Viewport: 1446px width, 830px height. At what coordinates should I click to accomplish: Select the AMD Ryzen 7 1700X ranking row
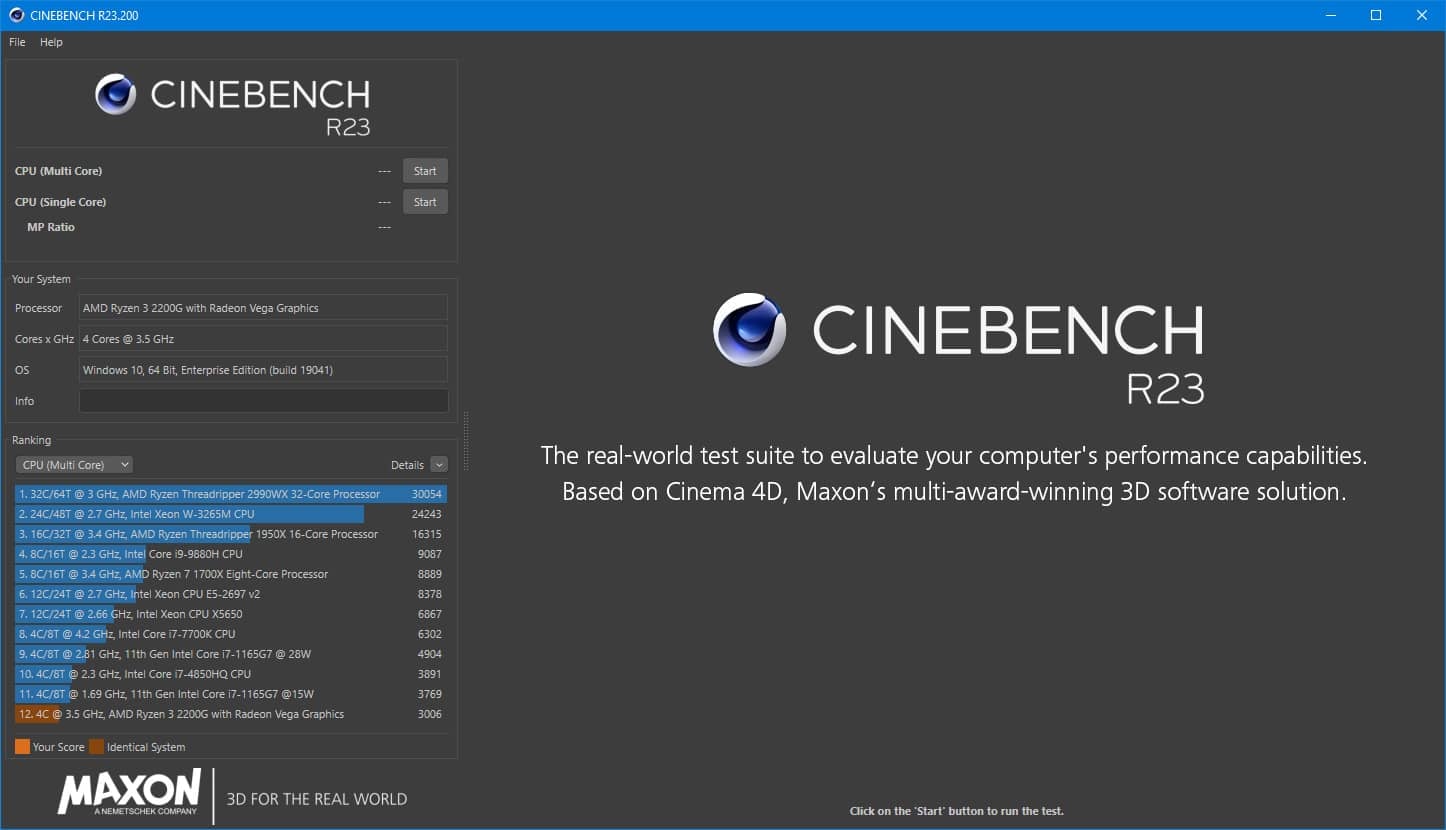pyautogui.click(x=231, y=574)
